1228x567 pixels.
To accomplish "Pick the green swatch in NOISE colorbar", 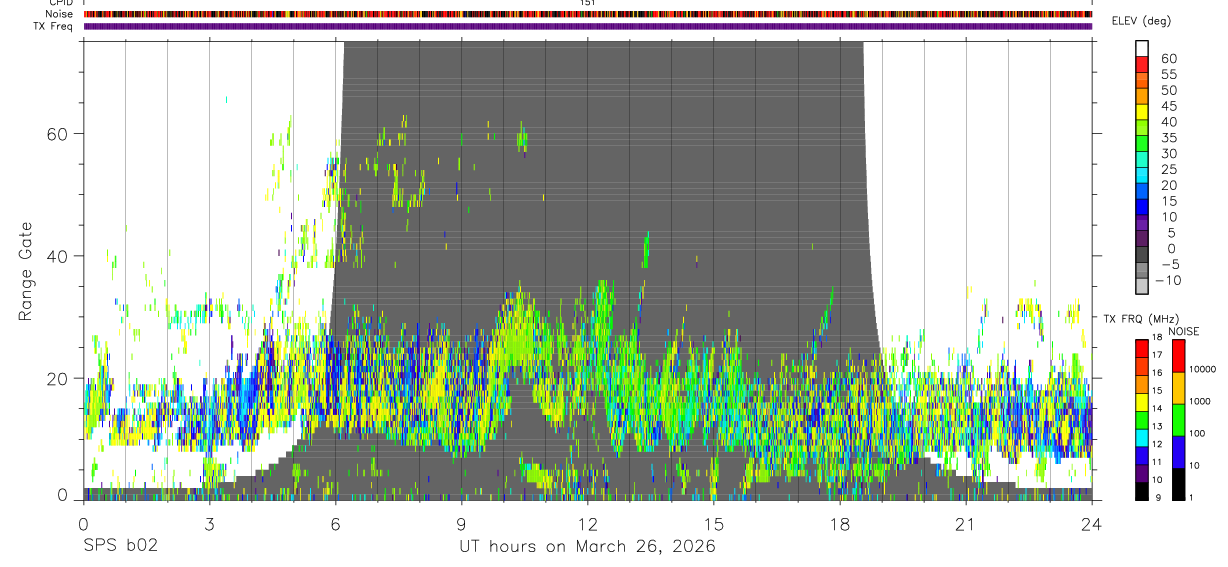I will [x=1177, y=420].
